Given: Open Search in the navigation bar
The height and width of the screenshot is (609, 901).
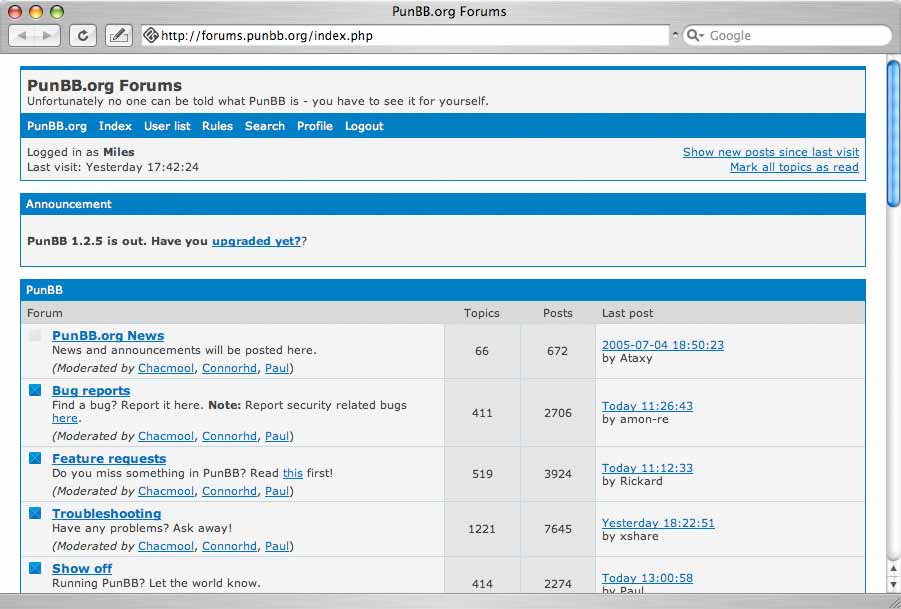Looking at the screenshot, I should 265,126.
